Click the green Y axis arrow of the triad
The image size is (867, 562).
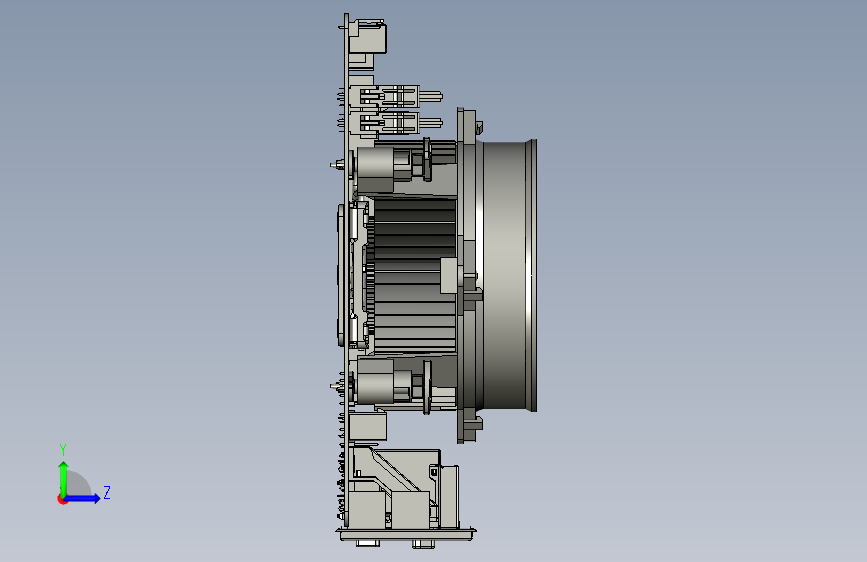64,478
